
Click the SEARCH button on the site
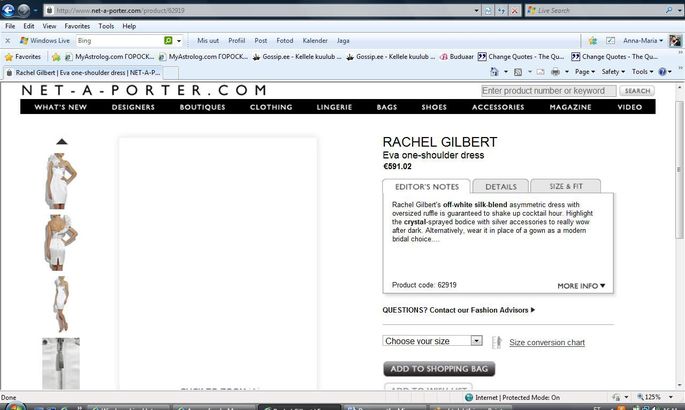637,91
